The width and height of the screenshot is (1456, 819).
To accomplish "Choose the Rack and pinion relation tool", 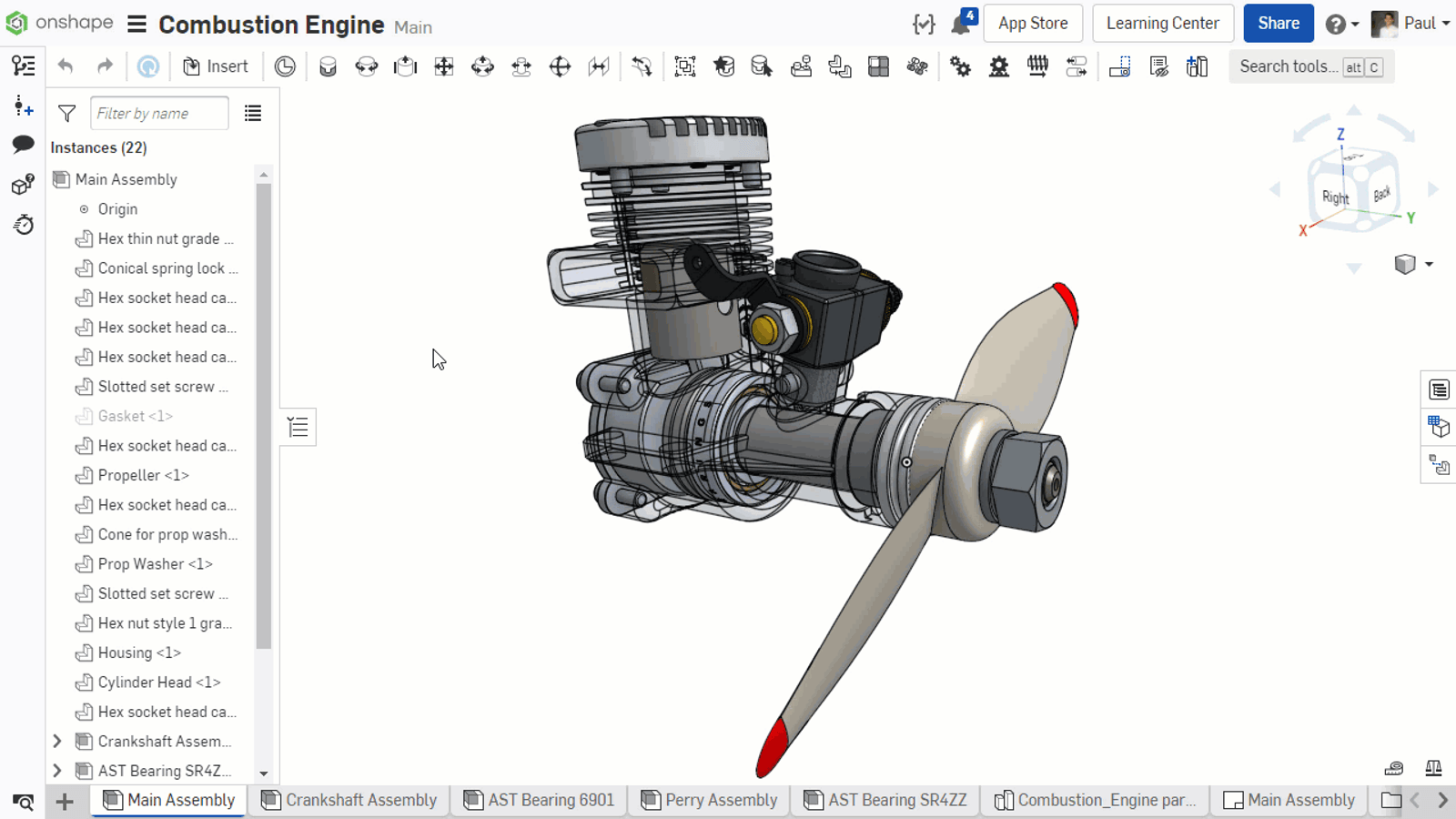I will coord(999,66).
